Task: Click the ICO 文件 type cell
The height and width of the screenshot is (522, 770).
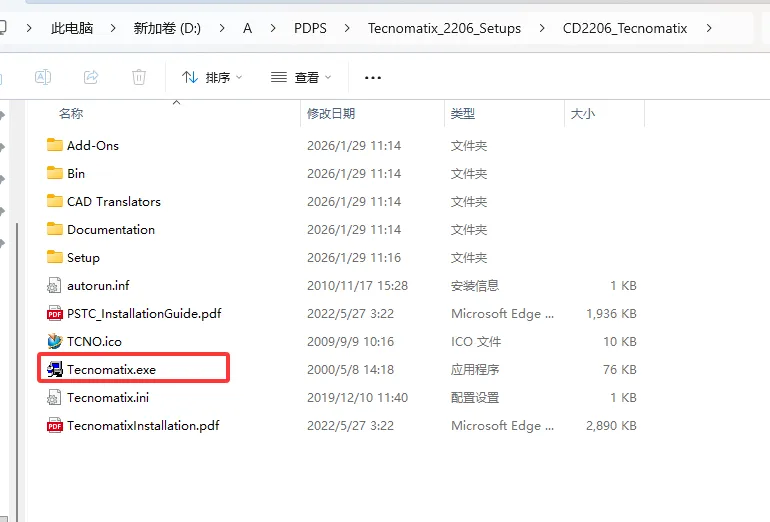Action: click(x=476, y=341)
